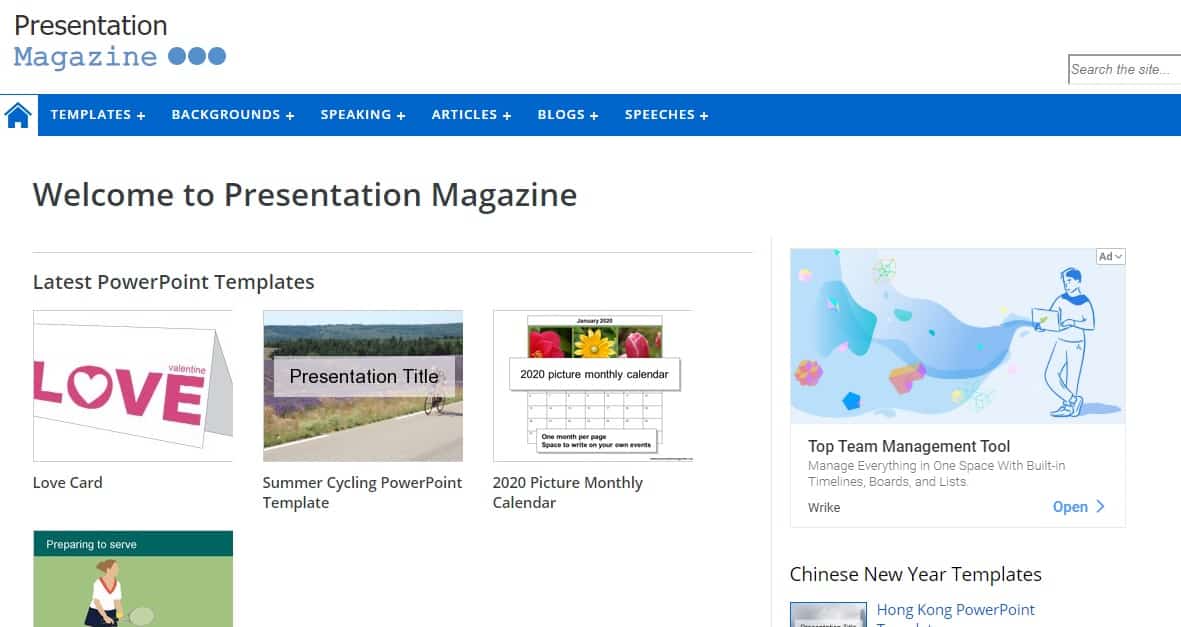
Task: Click the Love Card title link
Action: 68,482
